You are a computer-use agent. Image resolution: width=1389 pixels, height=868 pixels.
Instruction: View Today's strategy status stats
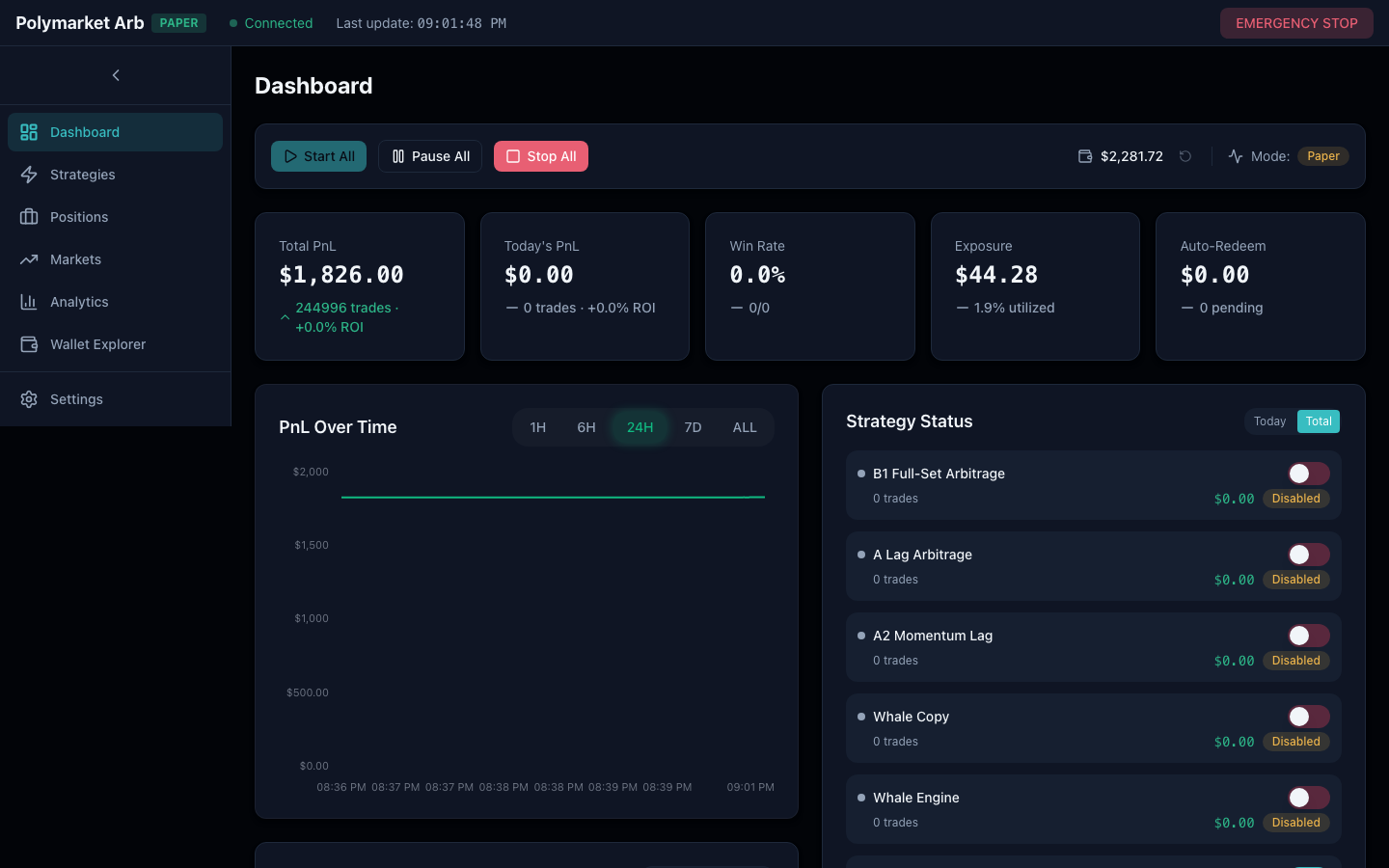pyautogui.click(x=1269, y=421)
